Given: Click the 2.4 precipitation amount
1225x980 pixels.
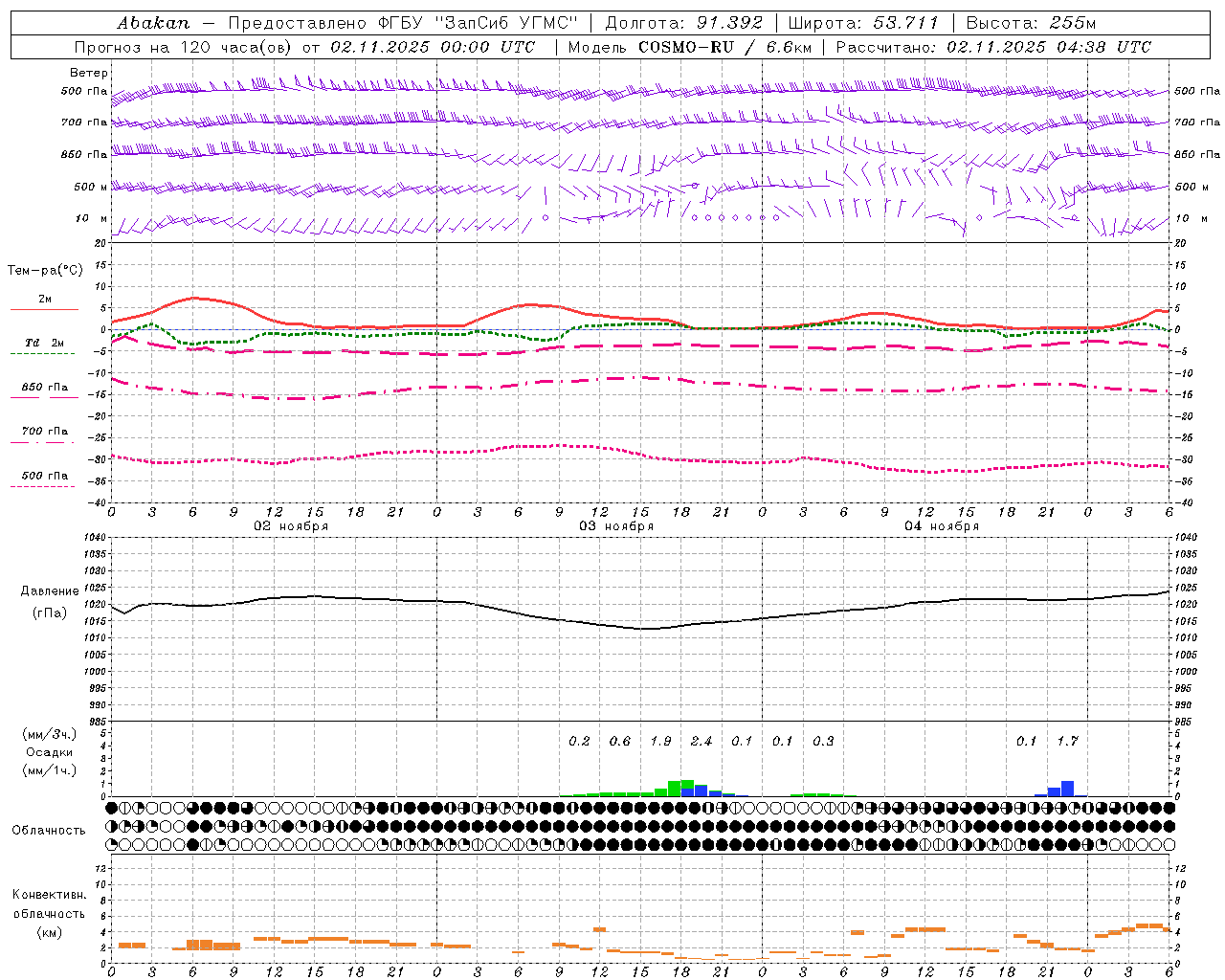Looking at the screenshot, I should tap(702, 741).
